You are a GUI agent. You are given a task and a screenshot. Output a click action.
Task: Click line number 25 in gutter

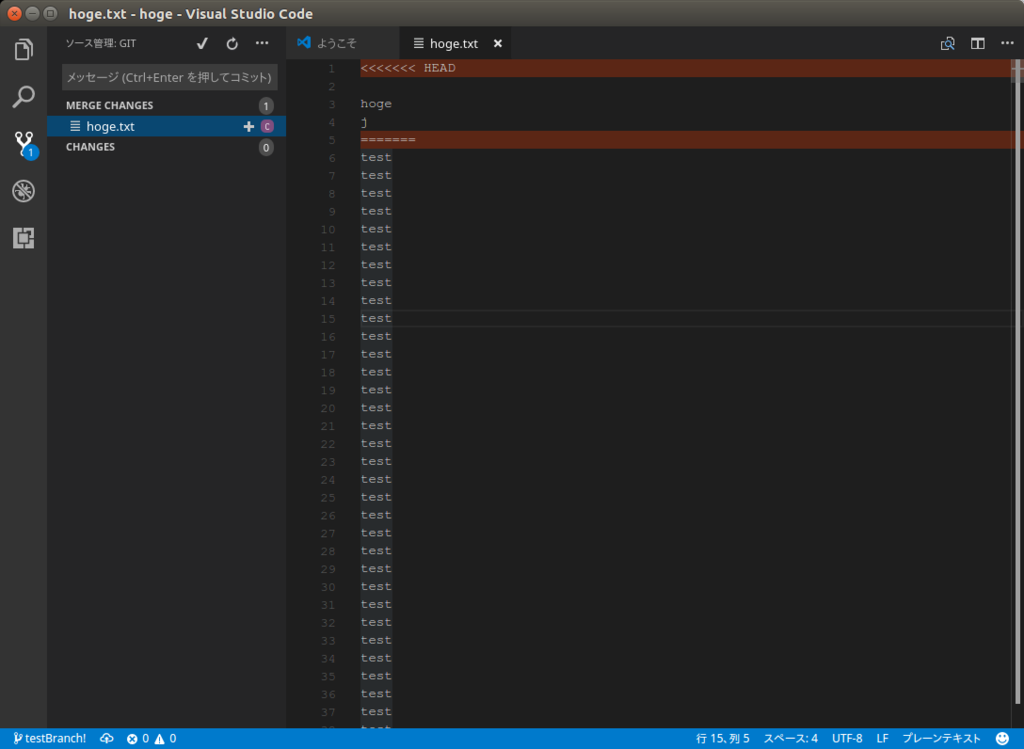[x=328, y=498]
